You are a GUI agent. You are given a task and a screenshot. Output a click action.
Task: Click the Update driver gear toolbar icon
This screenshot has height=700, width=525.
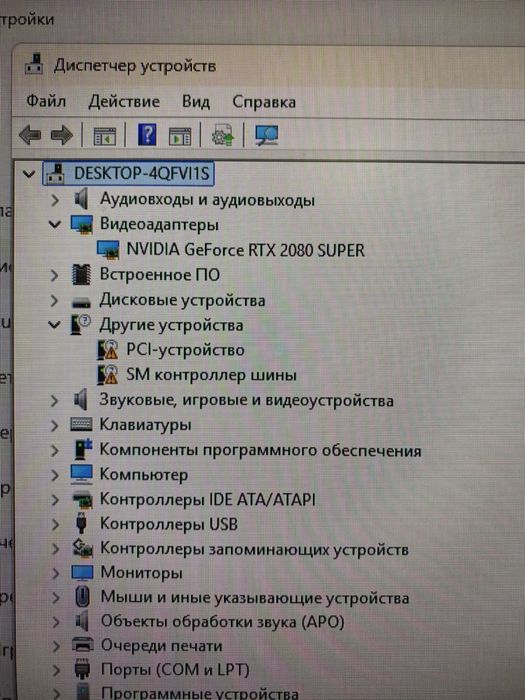(x=223, y=135)
